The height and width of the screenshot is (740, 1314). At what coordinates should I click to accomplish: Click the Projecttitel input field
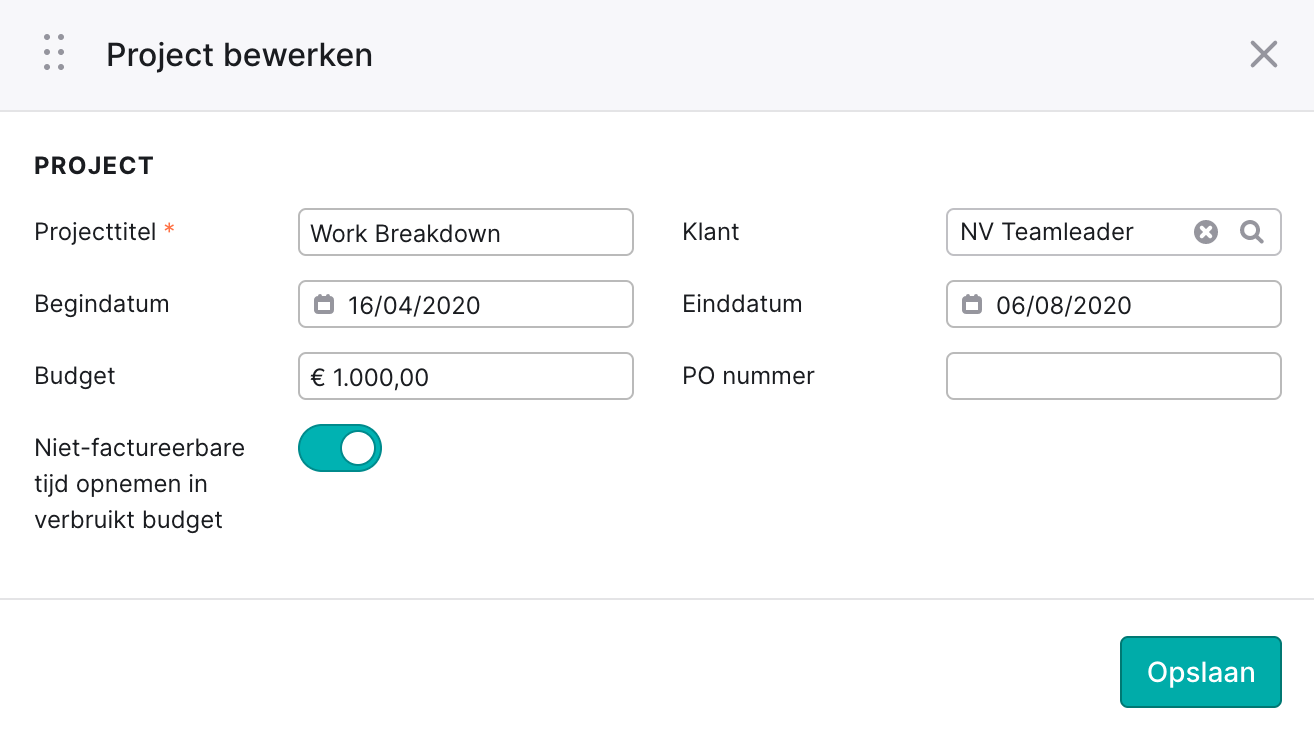[x=466, y=232]
